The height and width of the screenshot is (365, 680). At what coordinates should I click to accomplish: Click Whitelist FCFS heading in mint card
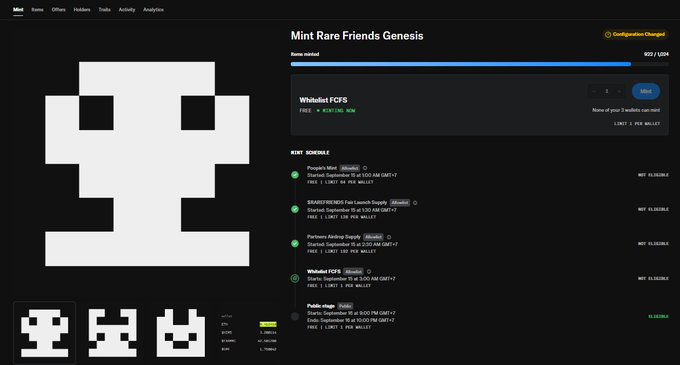click(x=323, y=100)
